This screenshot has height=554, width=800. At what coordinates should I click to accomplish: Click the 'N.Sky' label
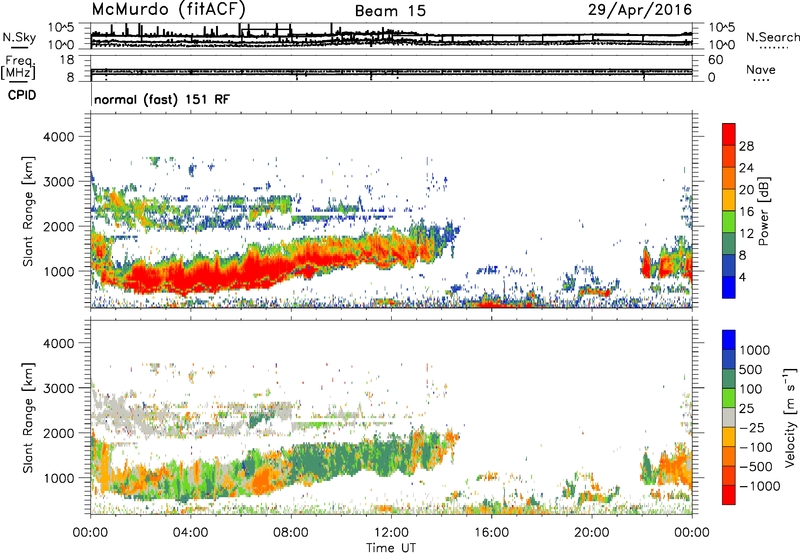pyautogui.click(x=19, y=37)
